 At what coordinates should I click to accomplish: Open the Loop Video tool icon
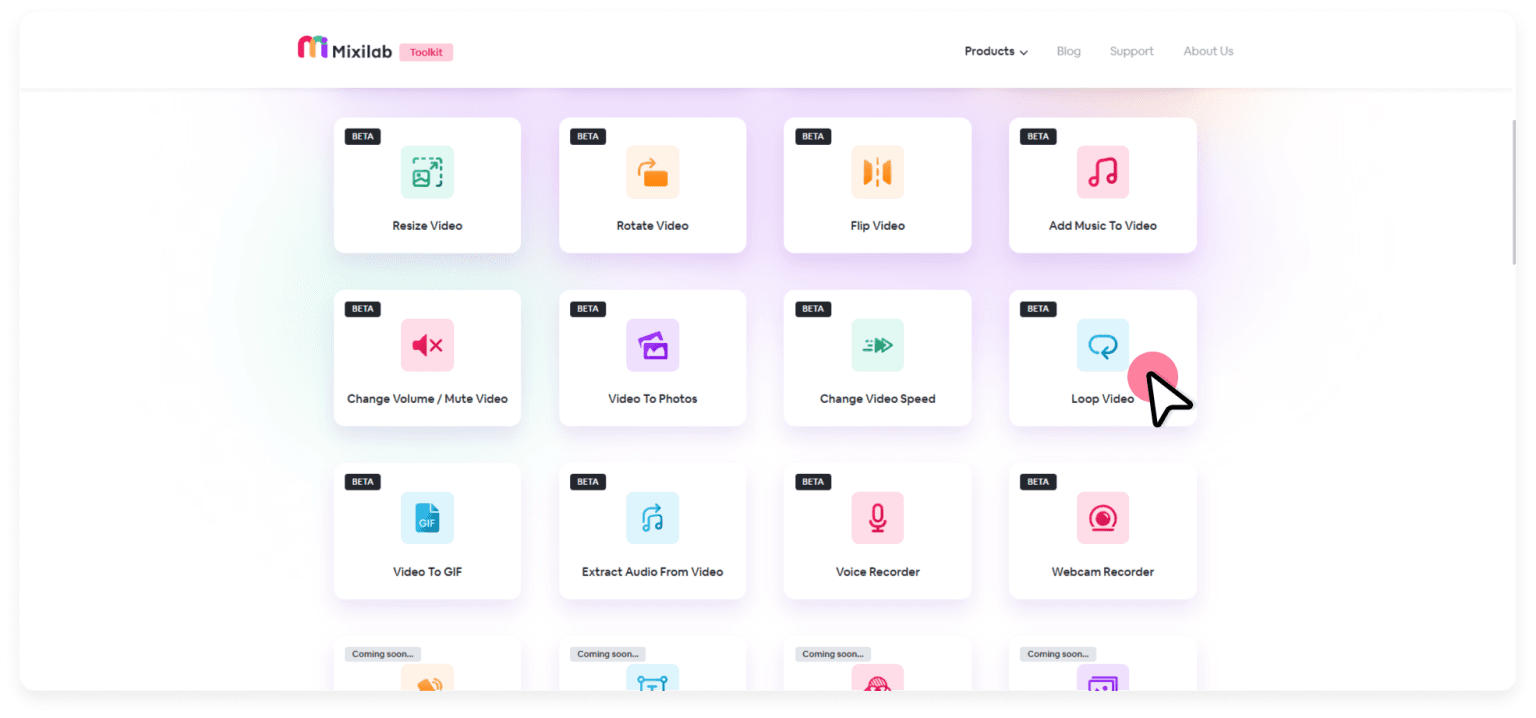[1102, 345]
